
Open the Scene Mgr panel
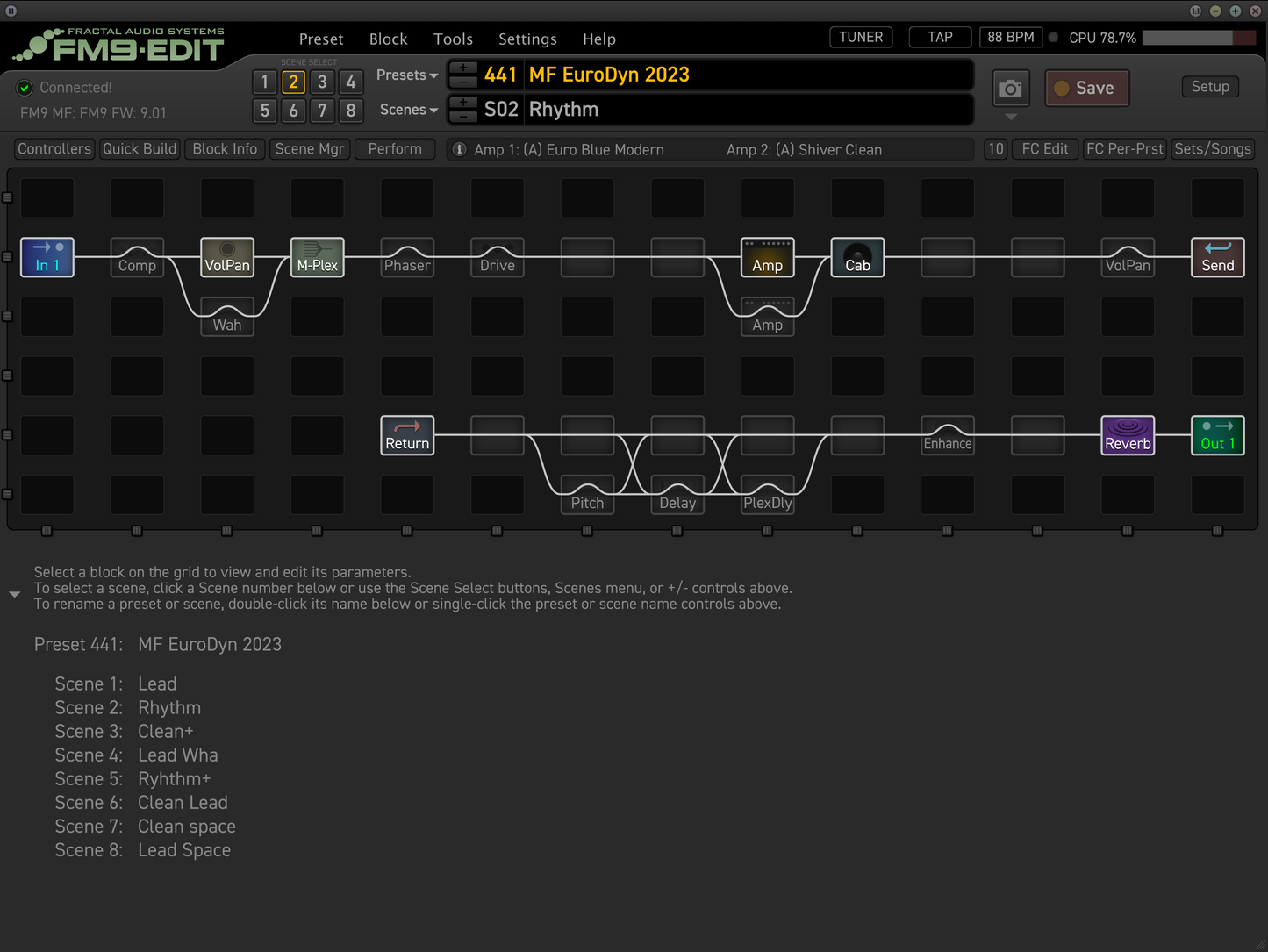(x=309, y=149)
